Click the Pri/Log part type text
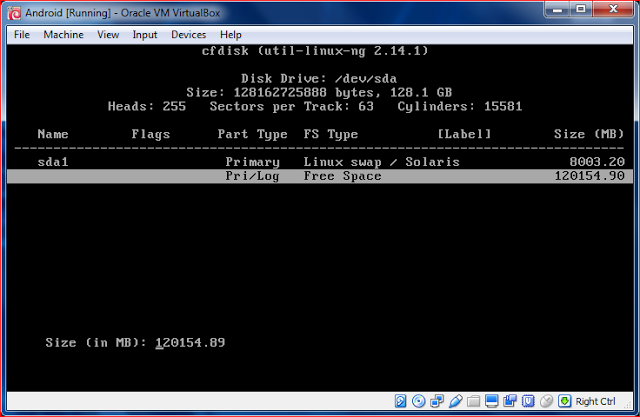The image size is (640, 417). (252, 176)
